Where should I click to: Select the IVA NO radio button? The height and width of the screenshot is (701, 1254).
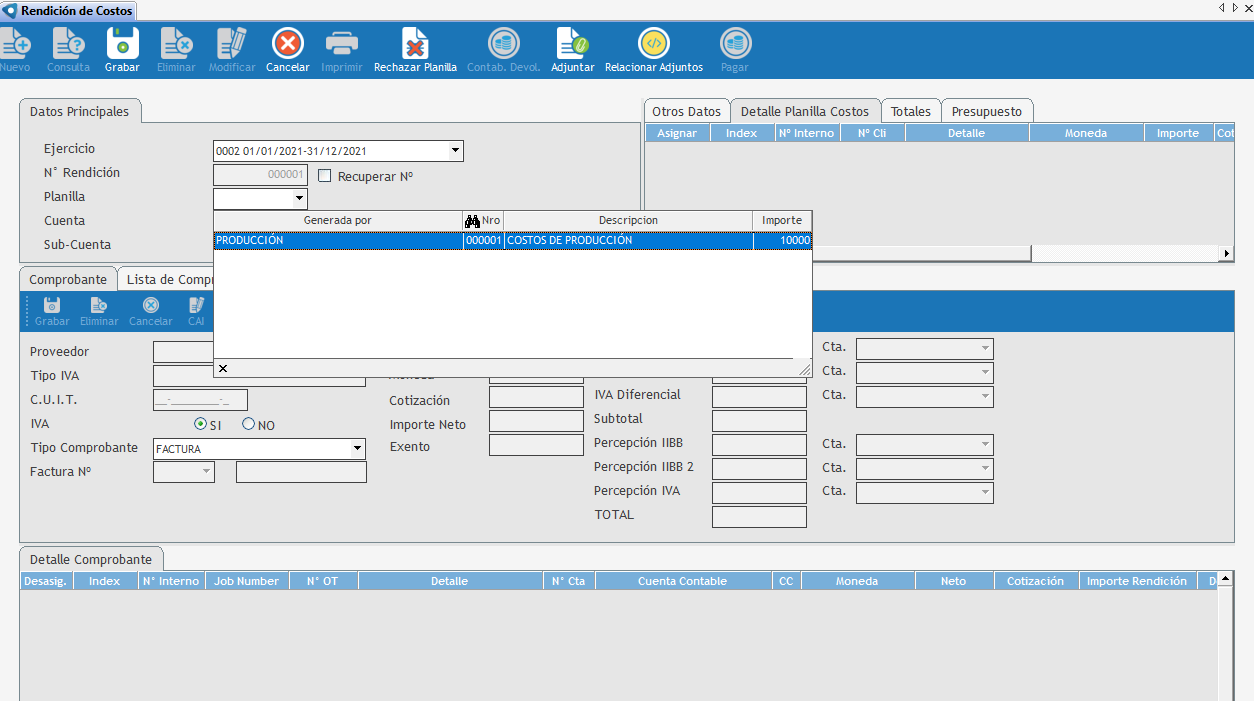tap(249, 424)
